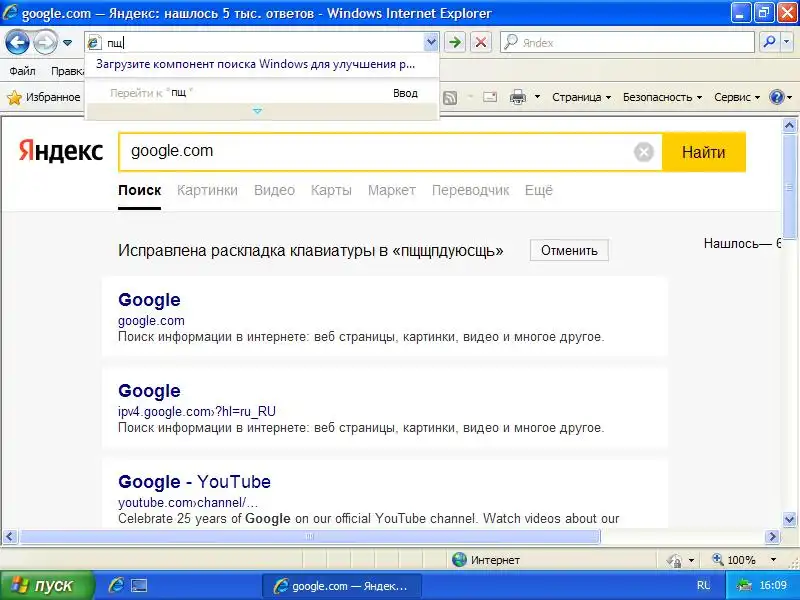
Task: Click the google.com — Яндекс taskbar button
Action: [x=342, y=586]
